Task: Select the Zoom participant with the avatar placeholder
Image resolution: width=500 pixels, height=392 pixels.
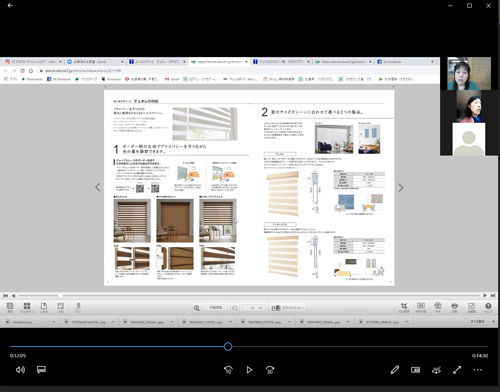Action: (x=469, y=139)
